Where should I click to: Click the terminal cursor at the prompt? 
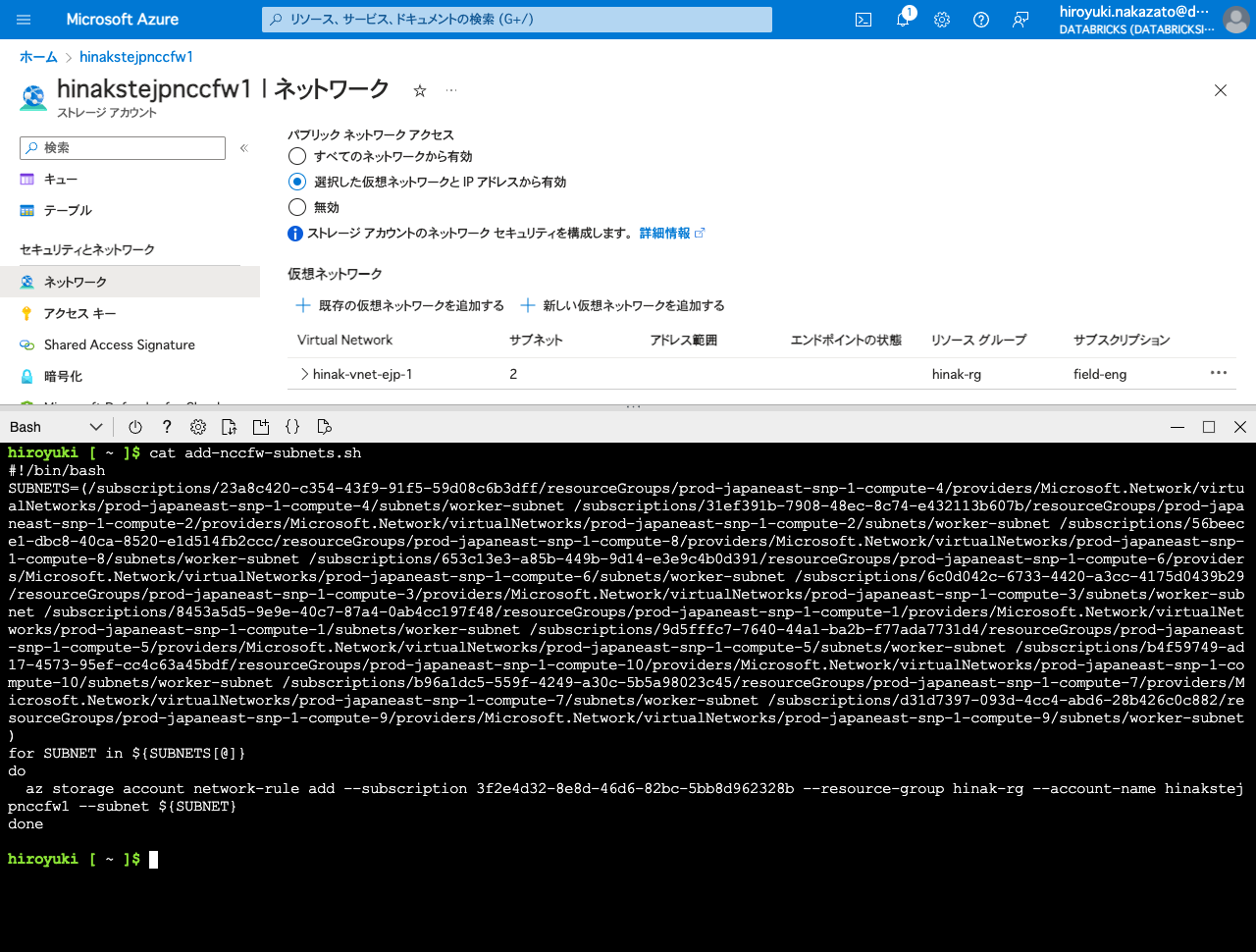tap(153, 860)
